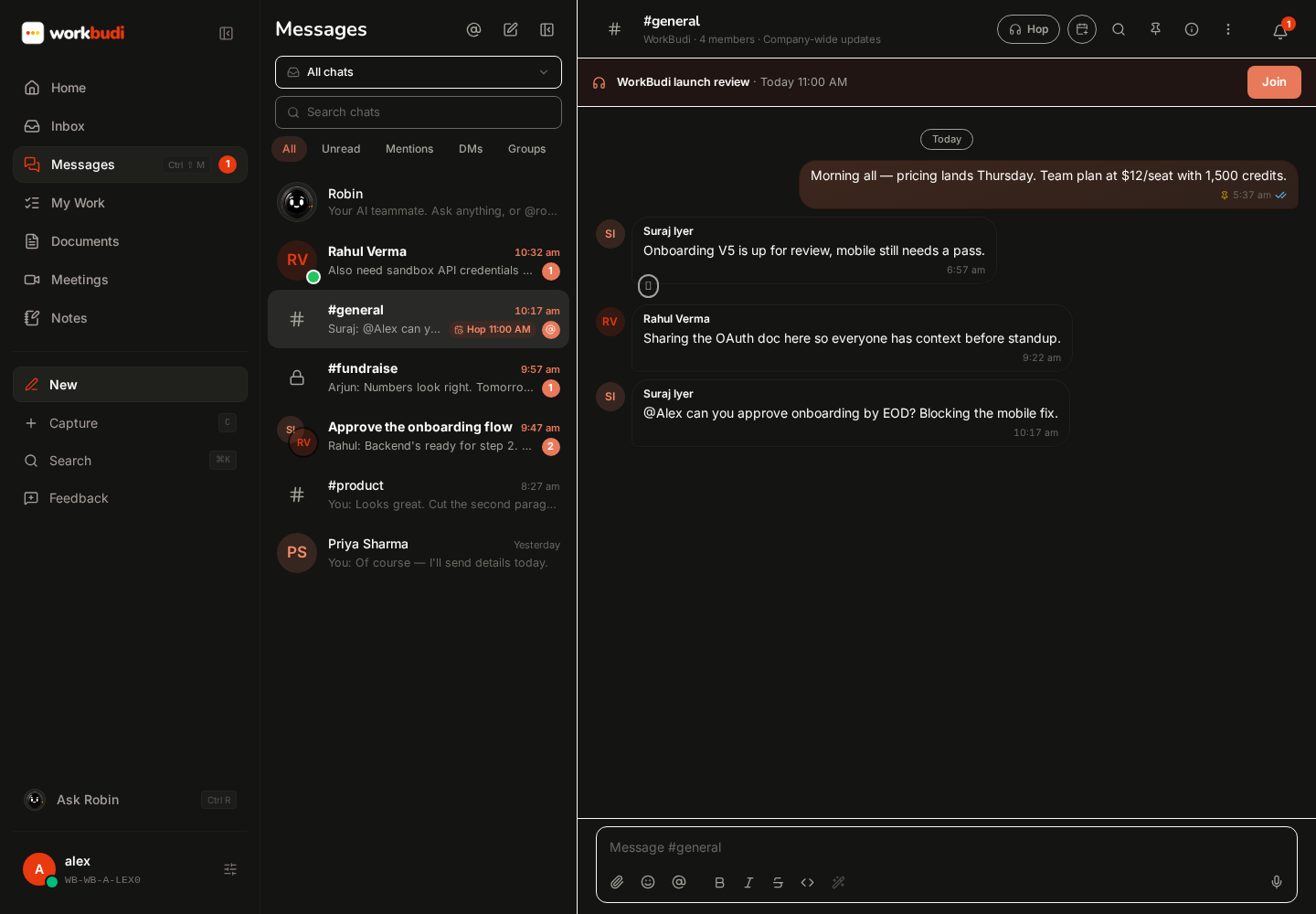Open the notifications bell
The image size is (1316, 914).
tap(1280, 32)
